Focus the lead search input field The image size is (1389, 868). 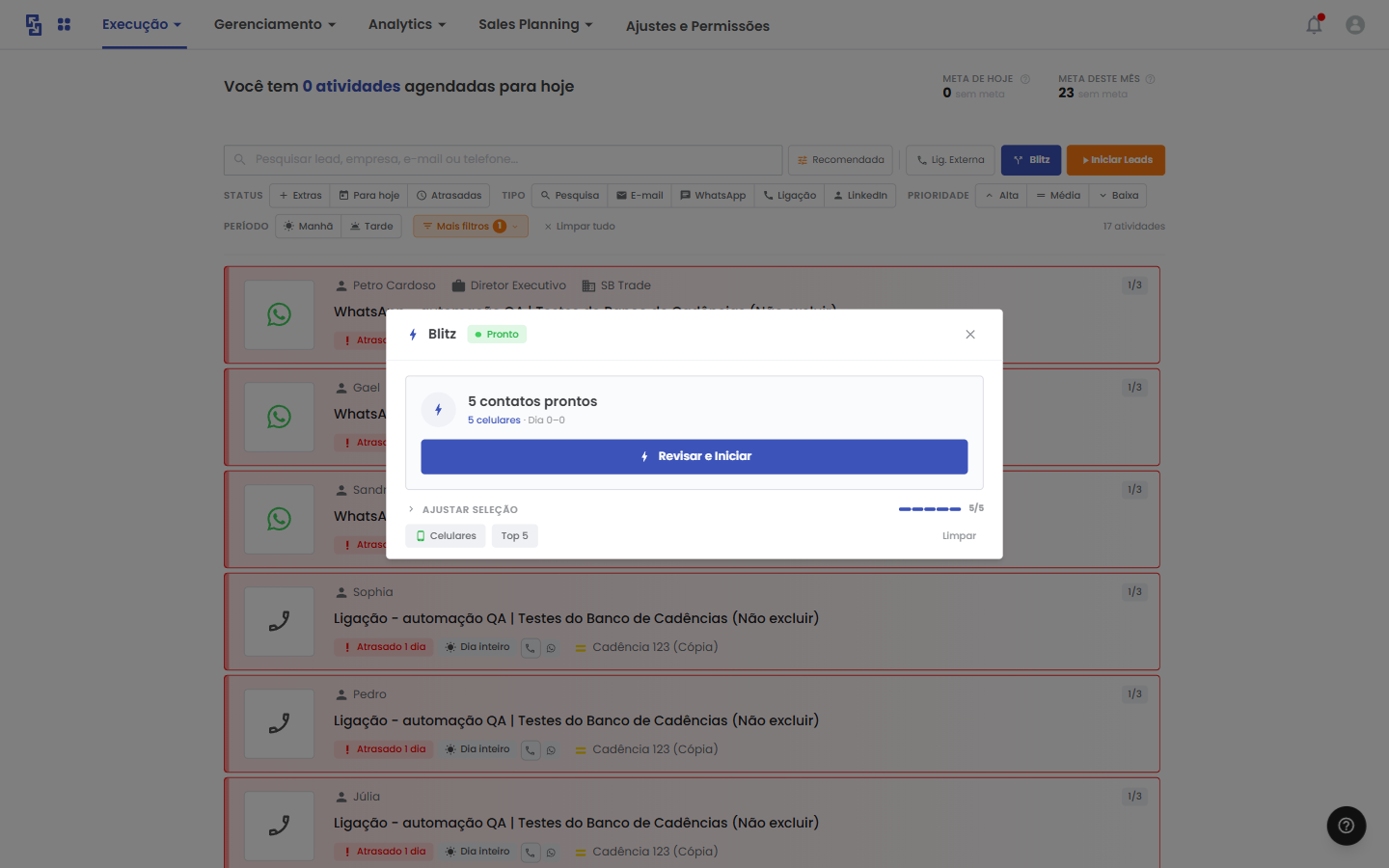pyautogui.click(x=504, y=160)
